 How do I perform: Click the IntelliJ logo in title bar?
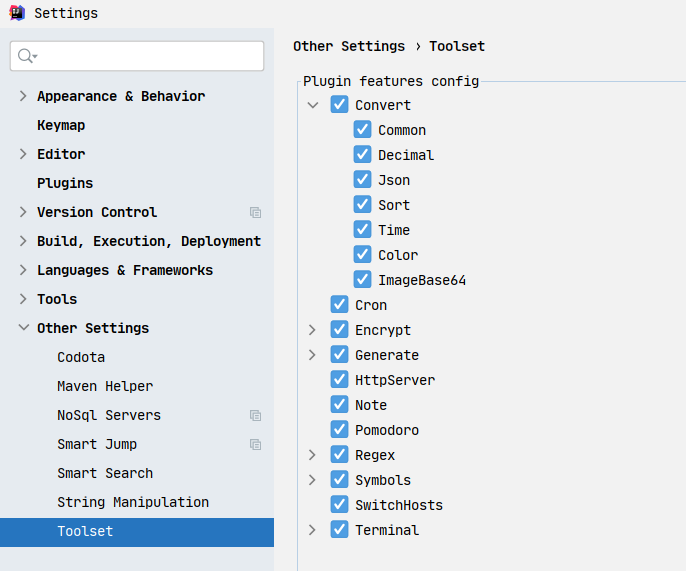point(17,13)
